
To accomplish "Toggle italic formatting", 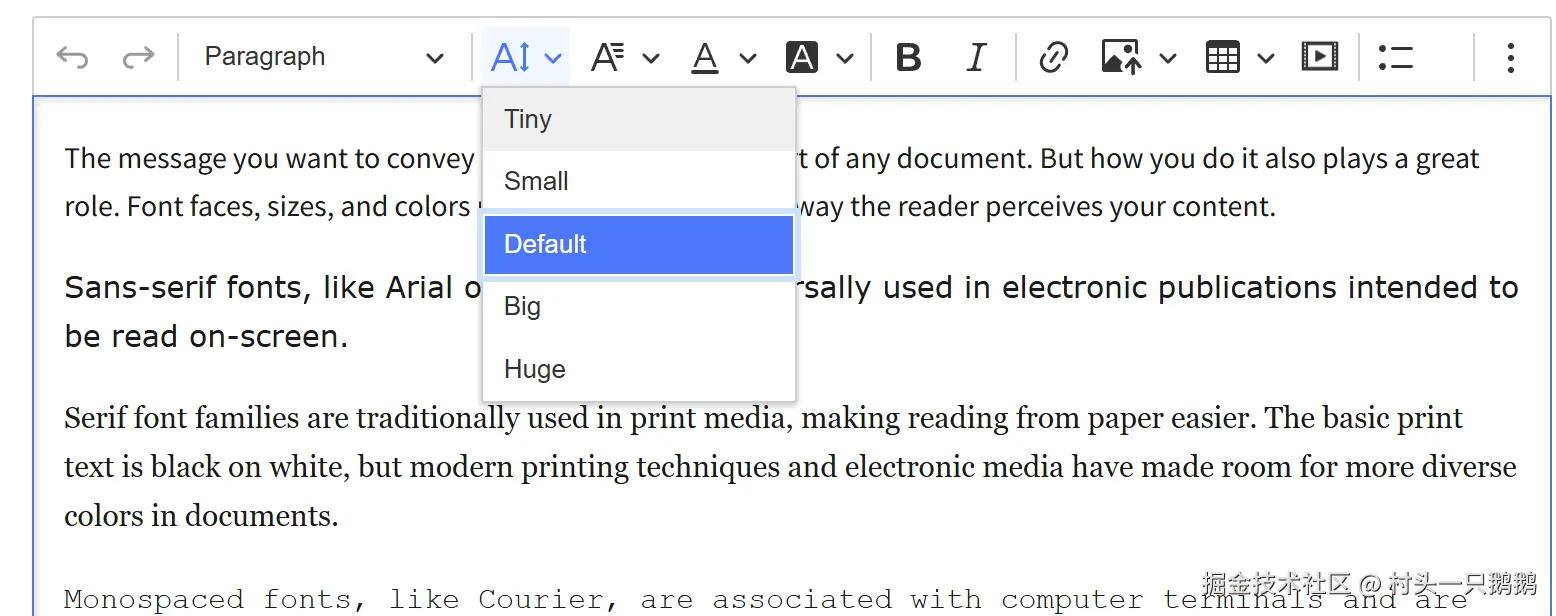I will point(976,57).
